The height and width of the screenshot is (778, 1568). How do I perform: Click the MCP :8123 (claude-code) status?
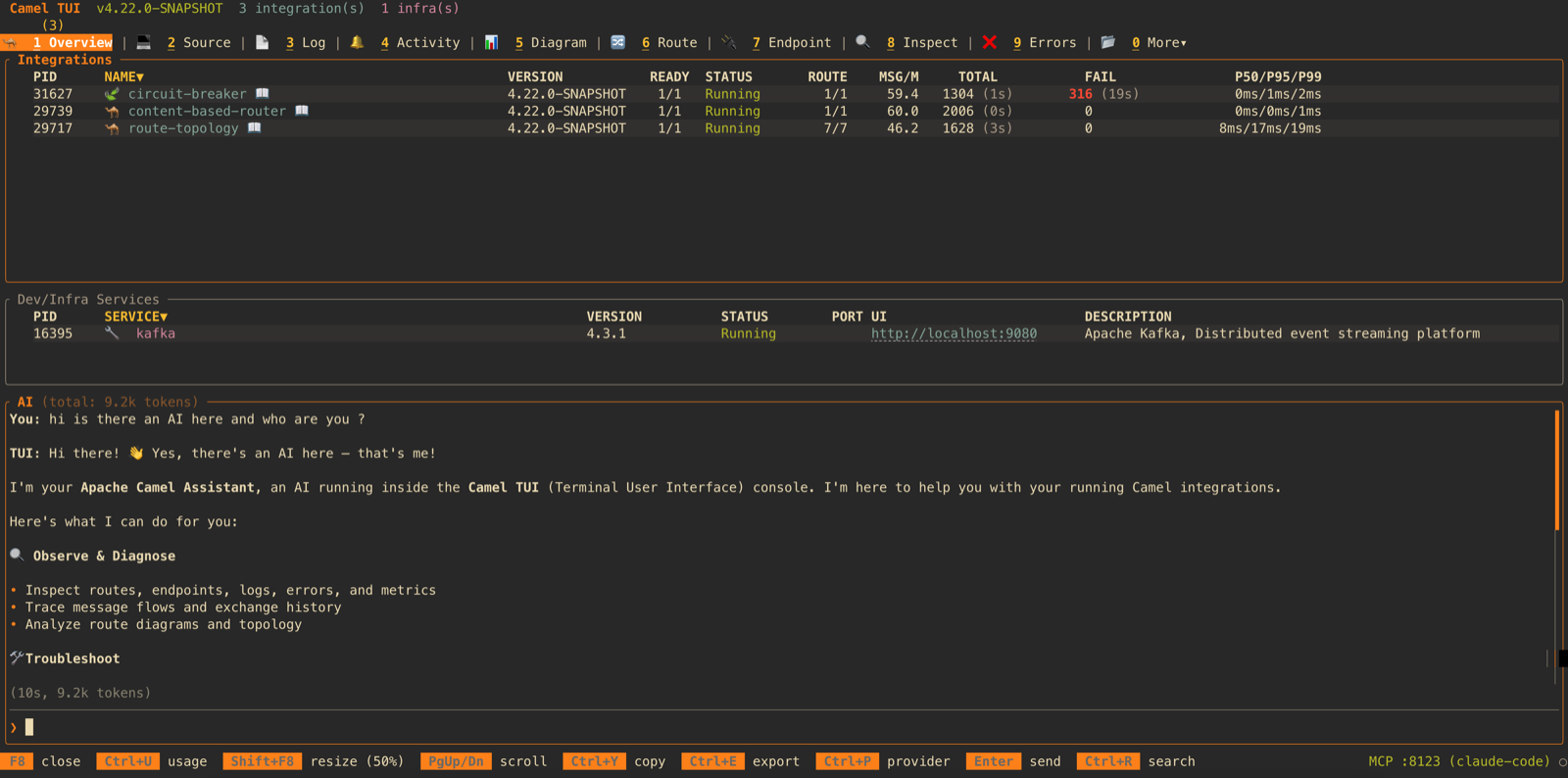click(x=1459, y=761)
